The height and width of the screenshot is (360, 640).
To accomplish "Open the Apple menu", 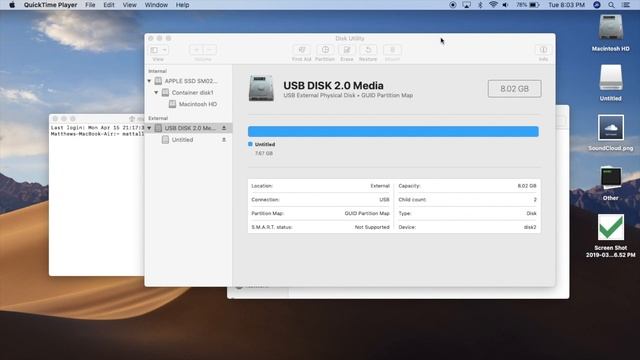I will [12, 5].
